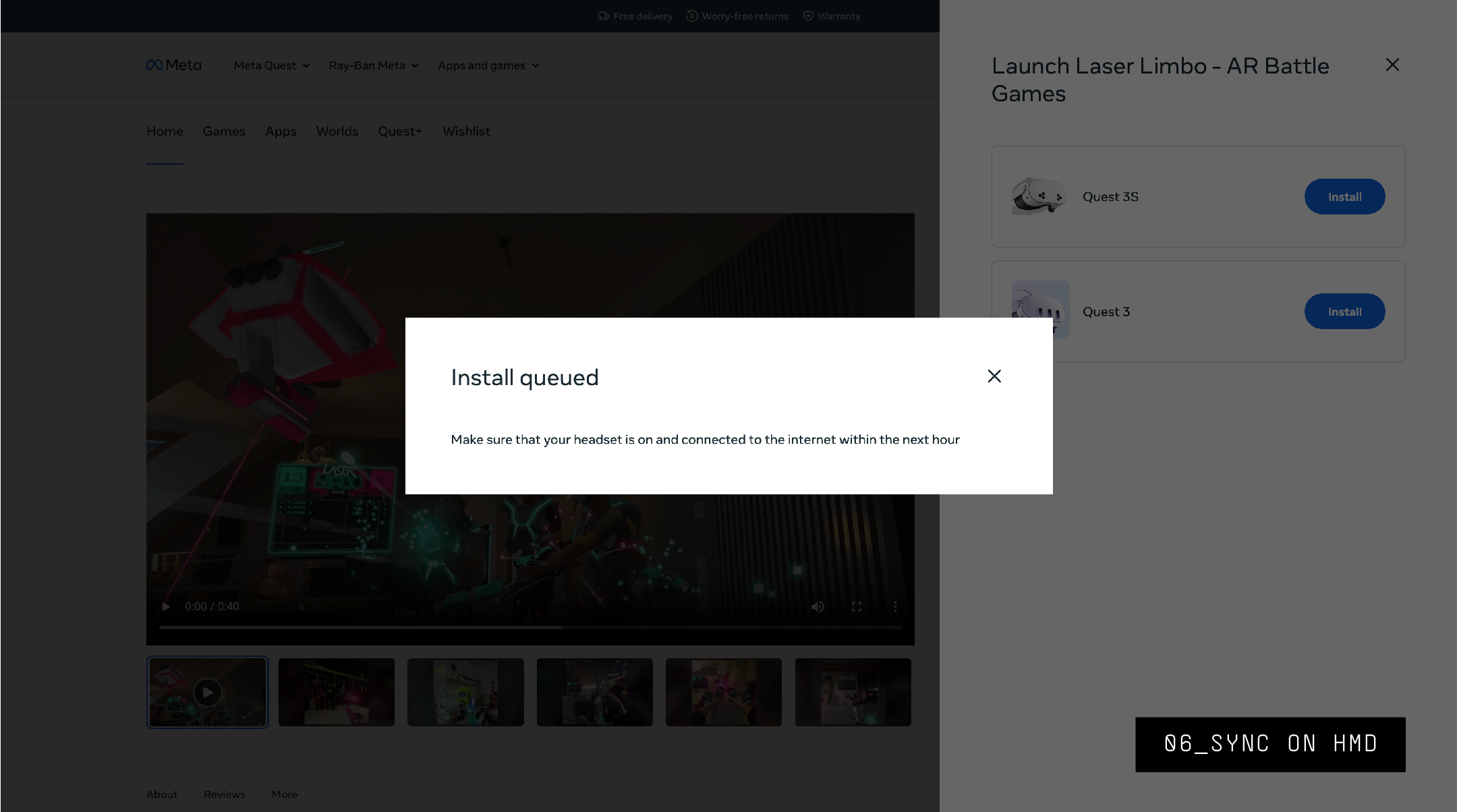The height and width of the screenshot is (812, 1457).
Task: Go to the Quest+ tab
Action: 400,131
